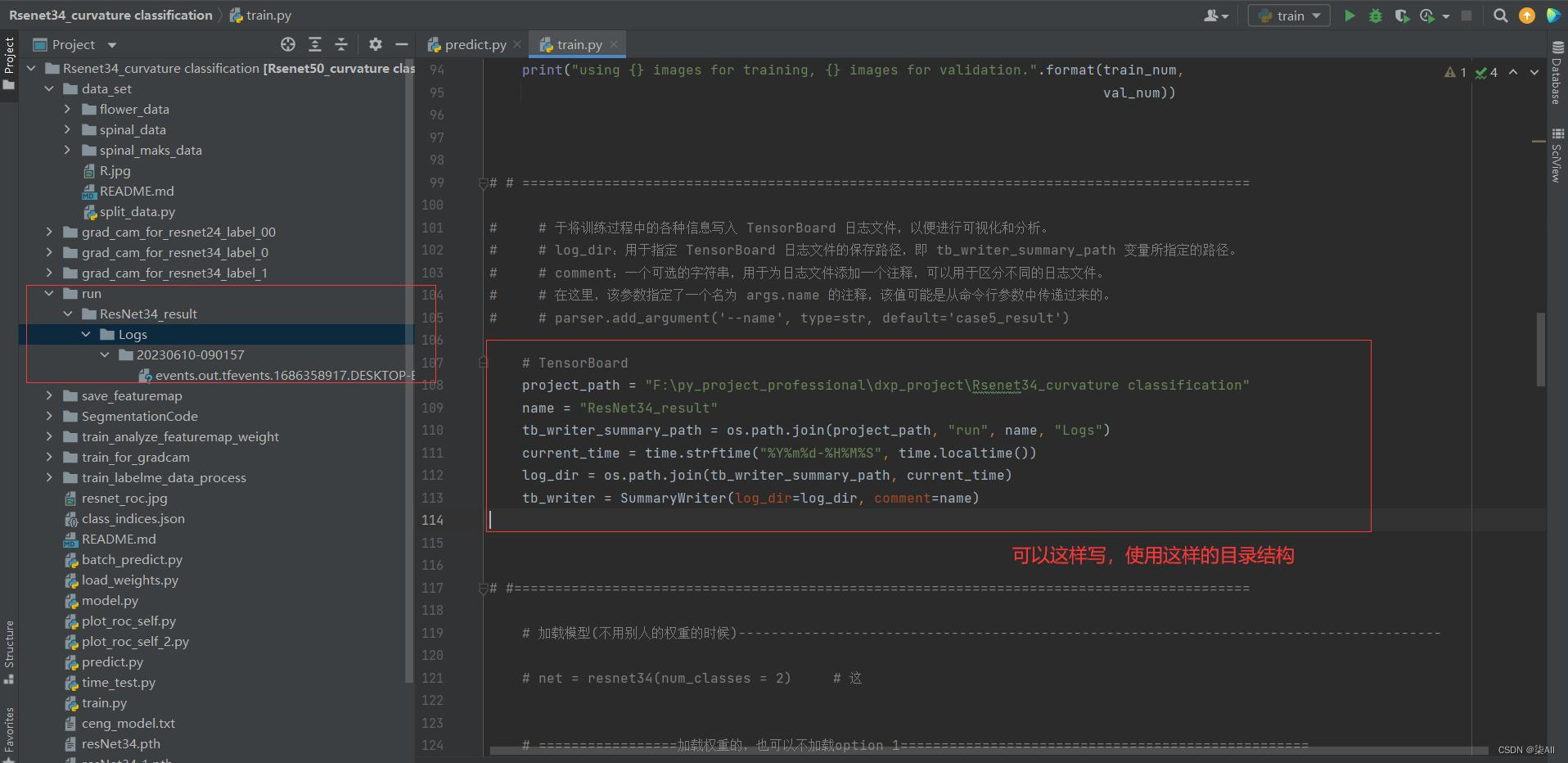1568x763 pixels.
Task: Collapse the run folder
Action: [49, 293]
